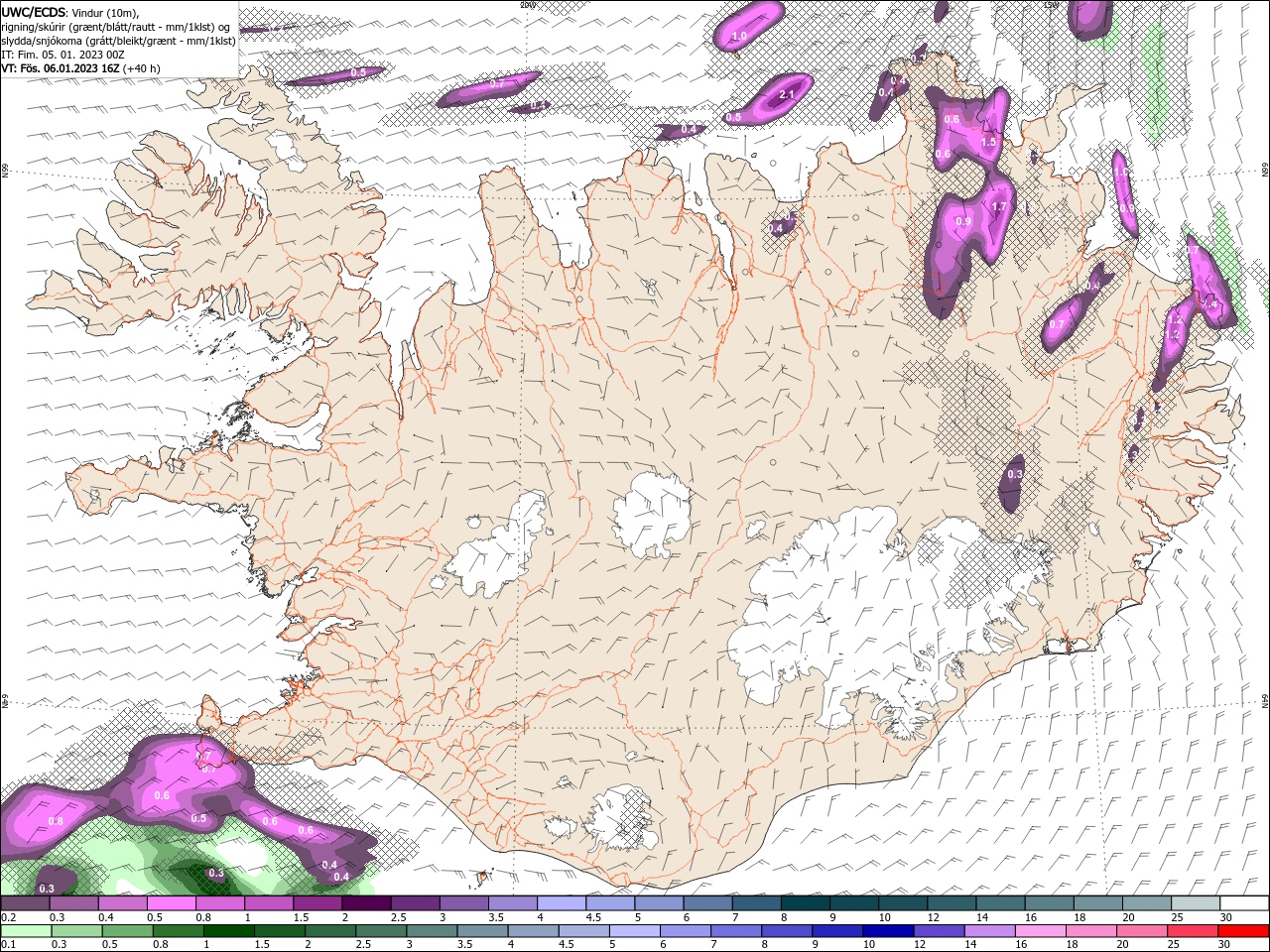Pick the lightest green 0.1 swatch in the lower legend row
Image resolution: width=1270 pixels, height=952 pixels.
(26, 931)
